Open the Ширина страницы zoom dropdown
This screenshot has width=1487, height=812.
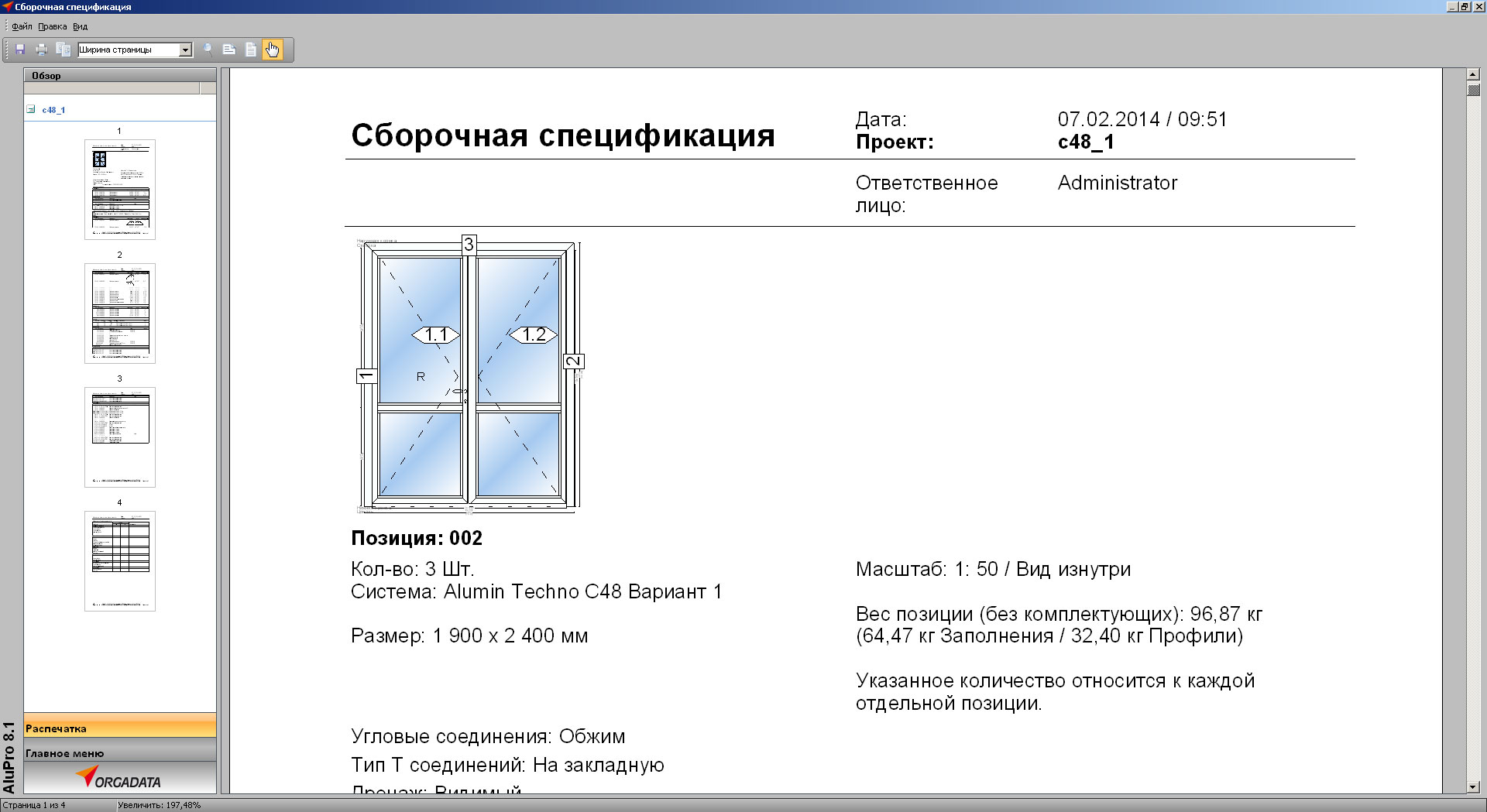tap(185, 50)
